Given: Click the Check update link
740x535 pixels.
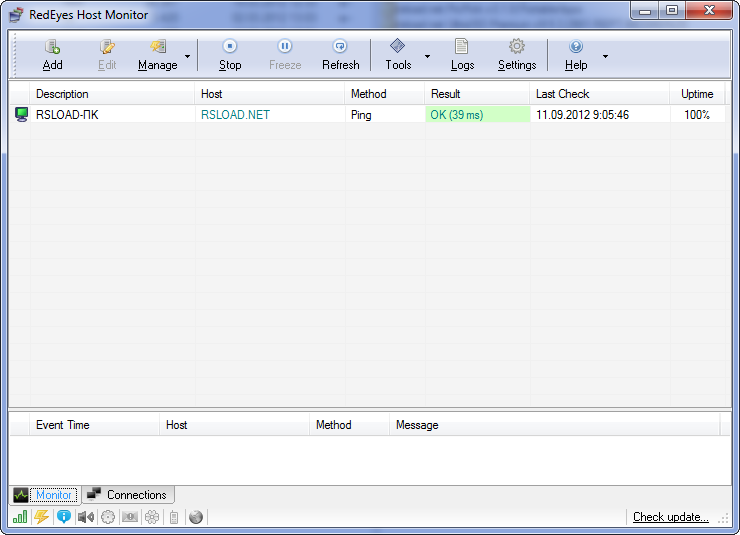Looking at the screenshot, I should click(x=671, y=517).
